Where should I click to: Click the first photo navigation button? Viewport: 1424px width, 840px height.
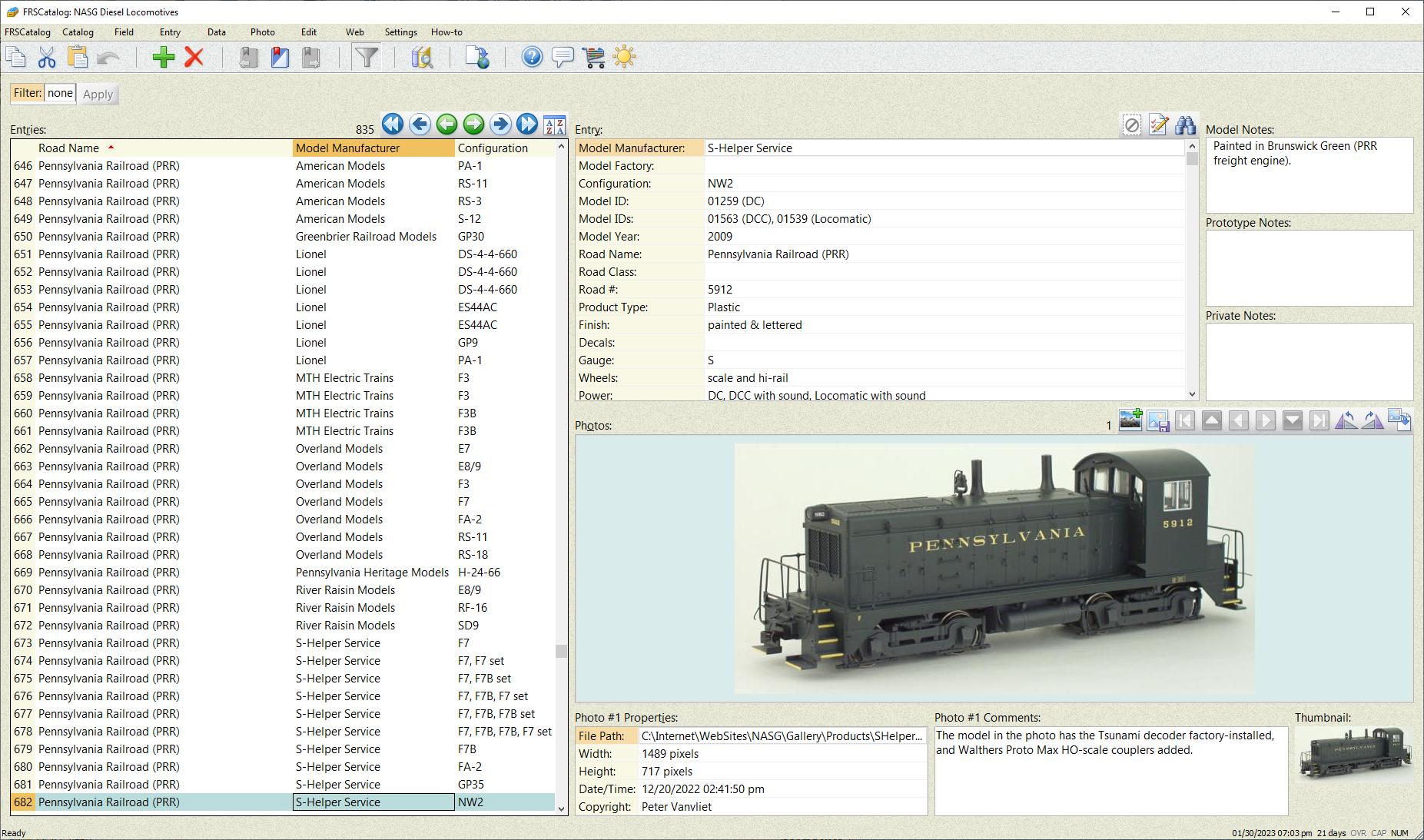coord(1185,420)
